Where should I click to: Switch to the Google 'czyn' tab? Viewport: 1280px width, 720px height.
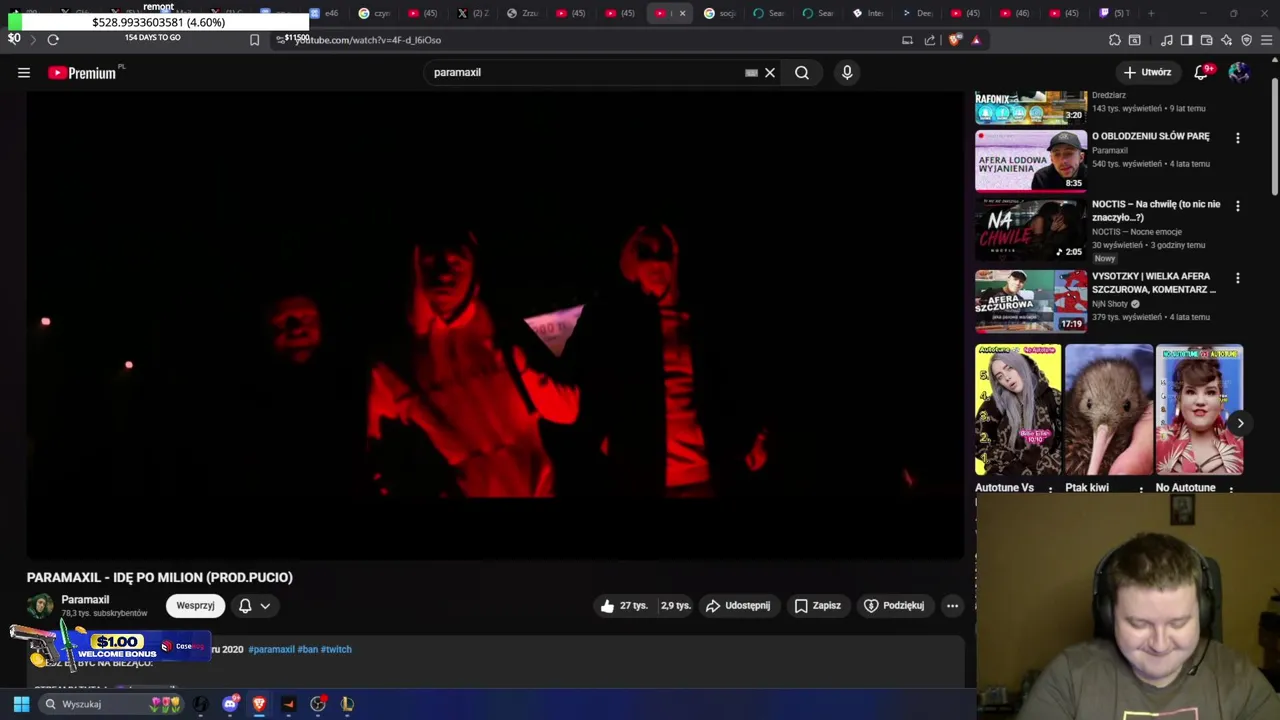click(x=374, y=13)
